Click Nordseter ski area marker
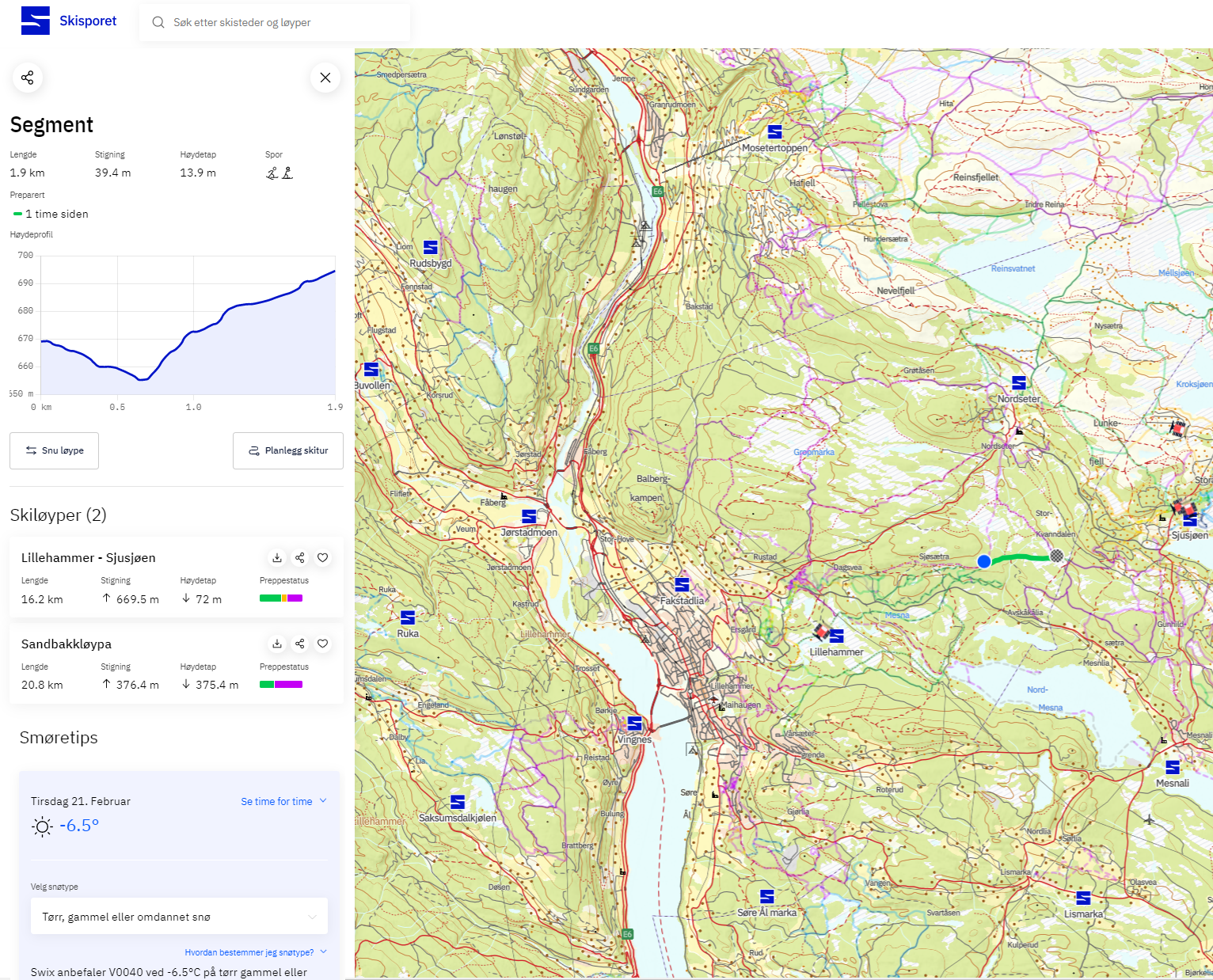Screen dimensions: 1213x980 click(x=1019, y=383)
